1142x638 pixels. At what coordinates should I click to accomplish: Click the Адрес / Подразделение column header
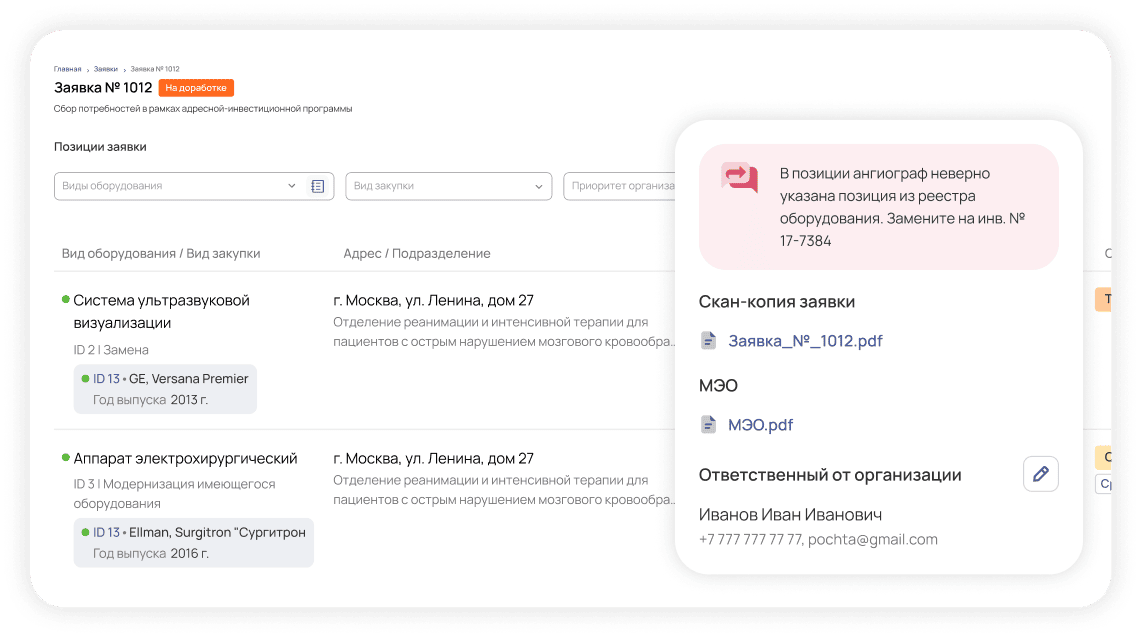pos(417,253)
